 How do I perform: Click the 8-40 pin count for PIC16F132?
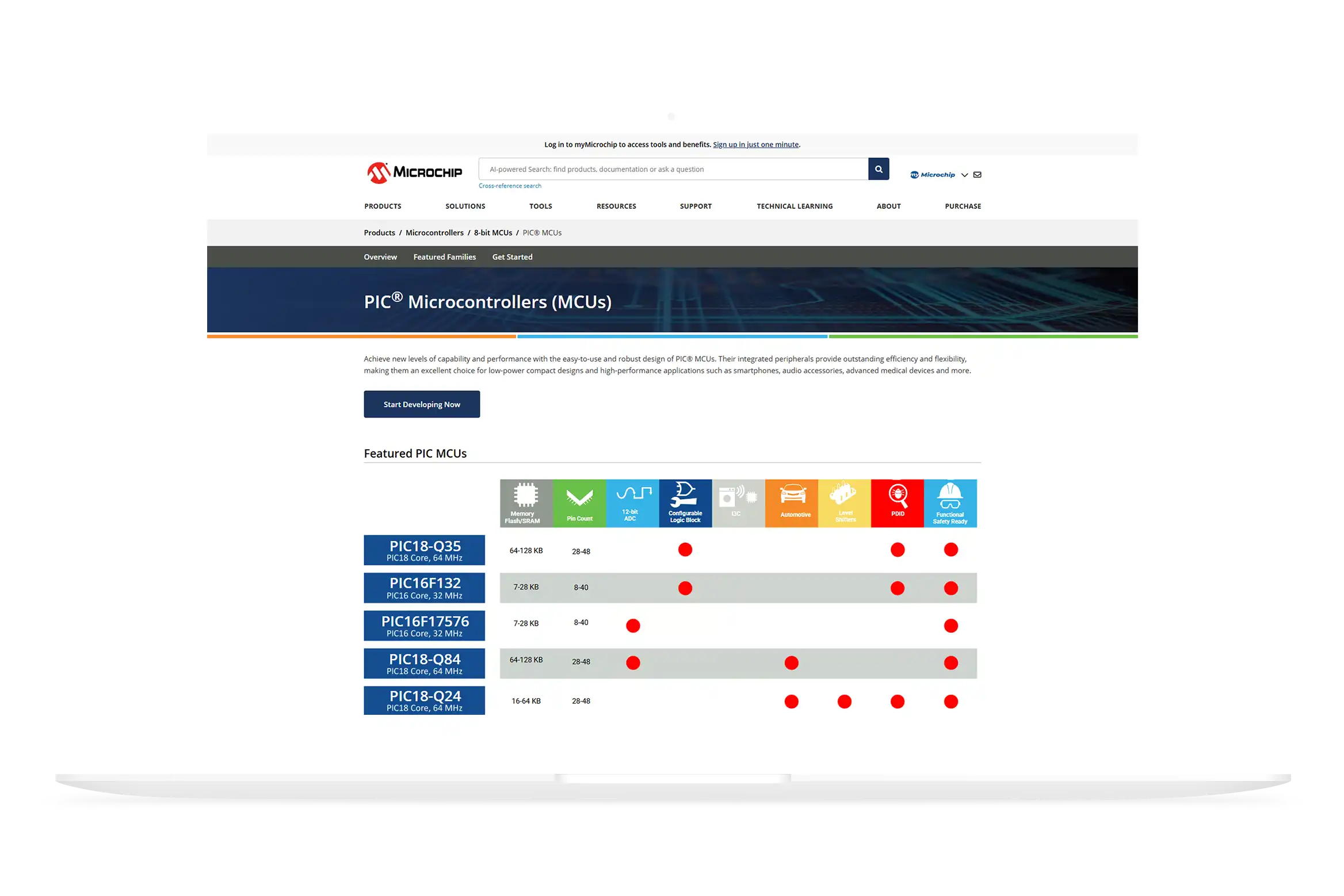[581, 588]
